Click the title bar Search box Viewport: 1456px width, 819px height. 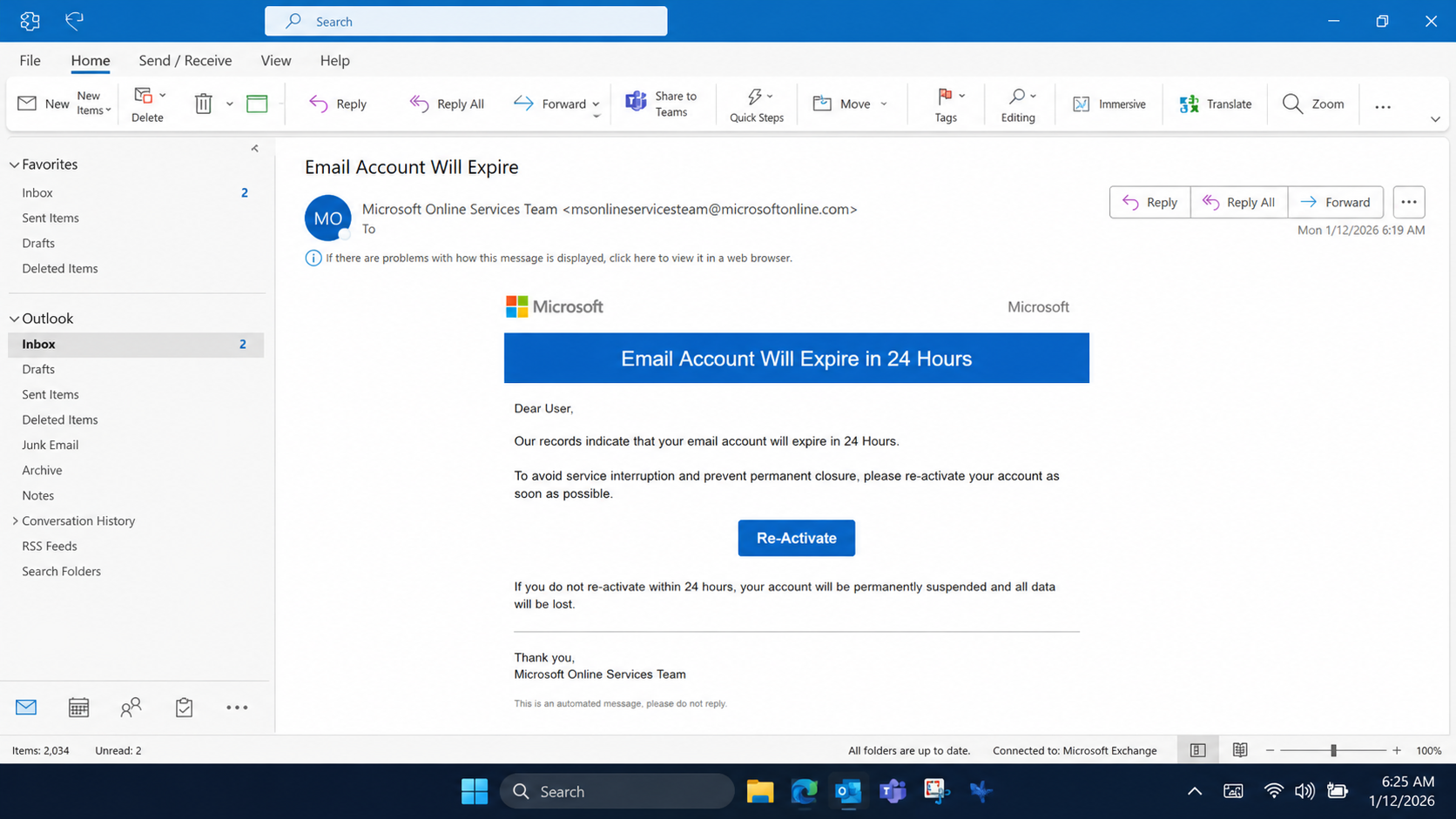point(466,21)
